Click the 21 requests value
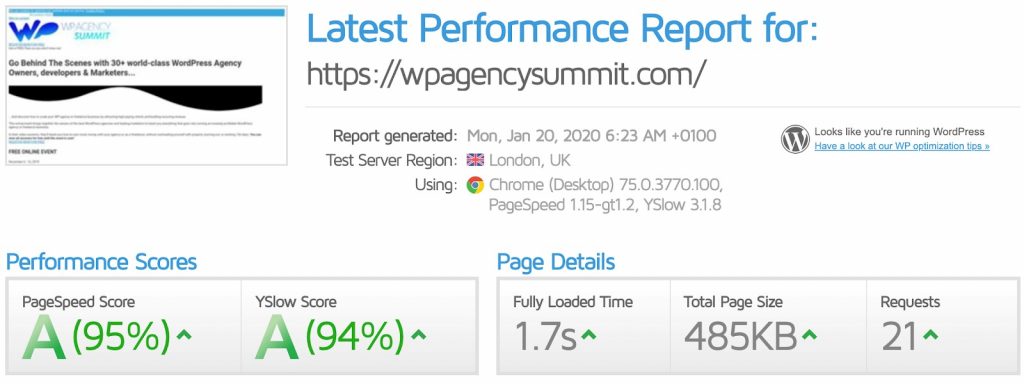 (x=899, y=338)
